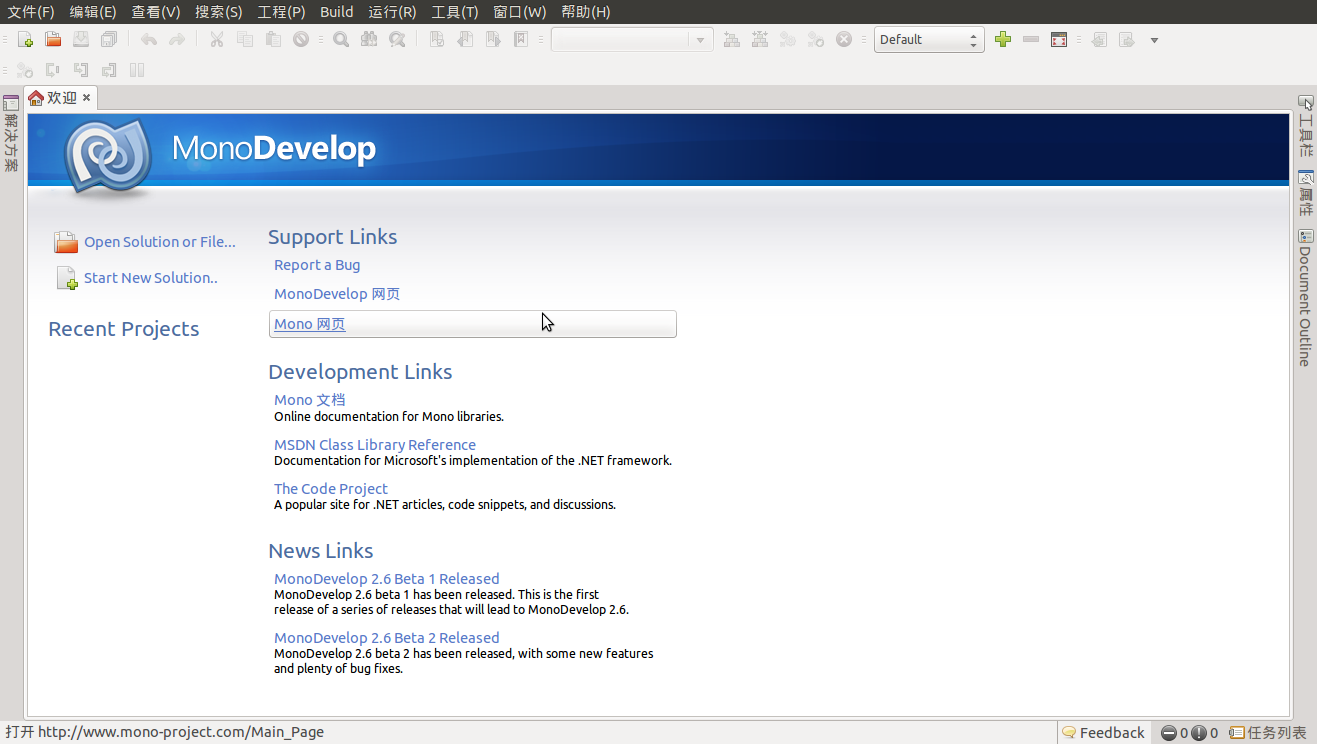Open the 查看(V) menu
Viewport: 1317px width, 744px height.
[156, 12]
